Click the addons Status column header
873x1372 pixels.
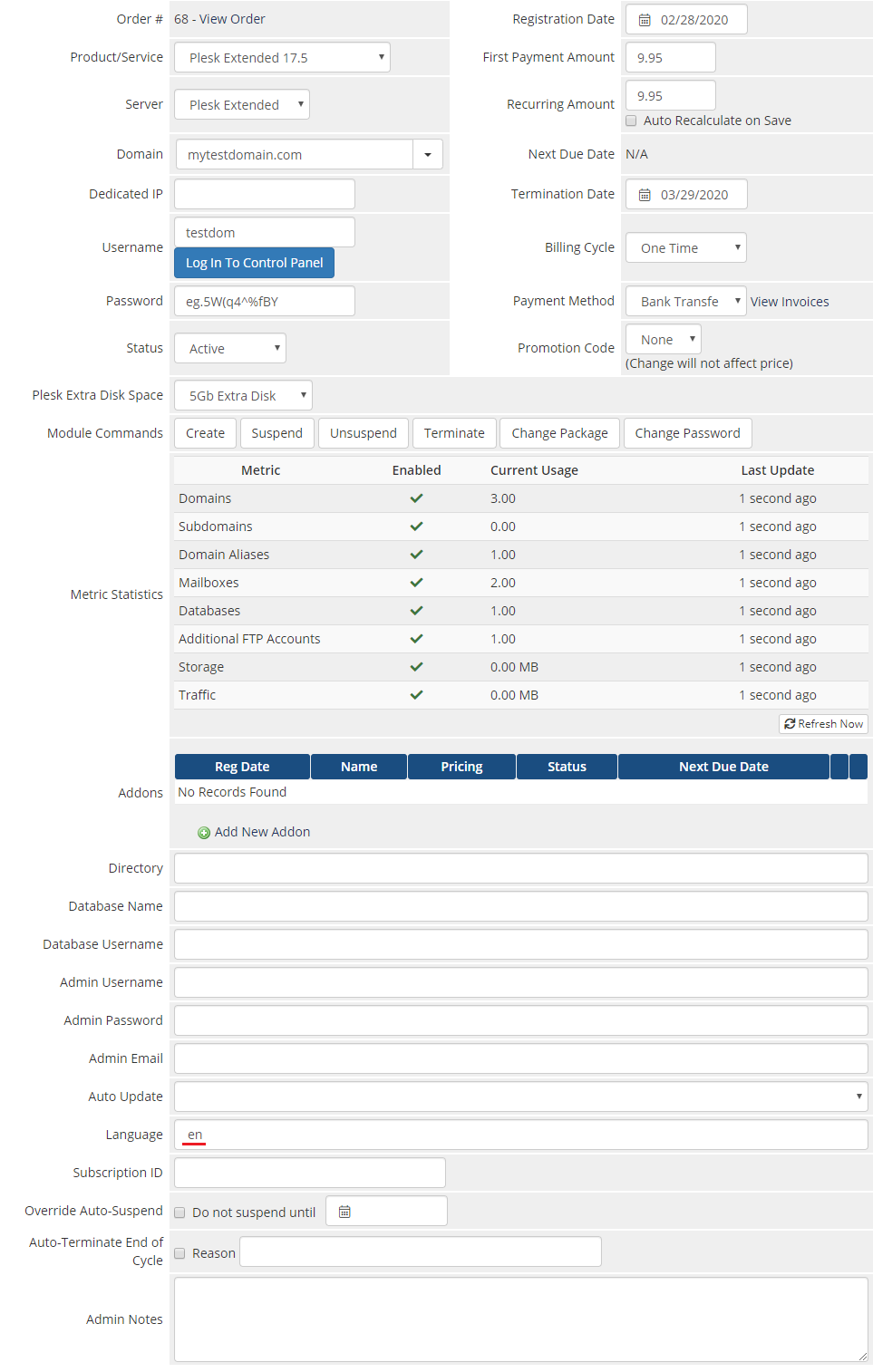567,767
